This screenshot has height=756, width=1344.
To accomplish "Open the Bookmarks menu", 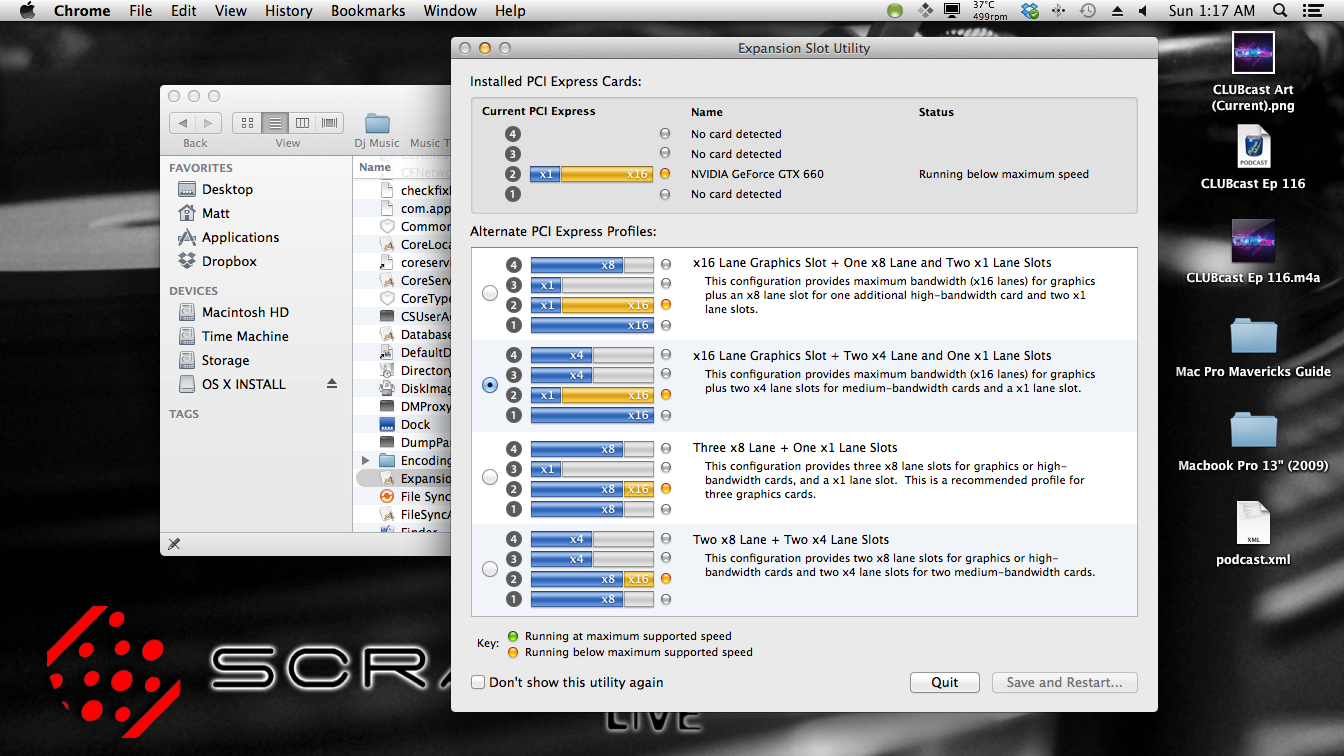I will tap(368, 11).
